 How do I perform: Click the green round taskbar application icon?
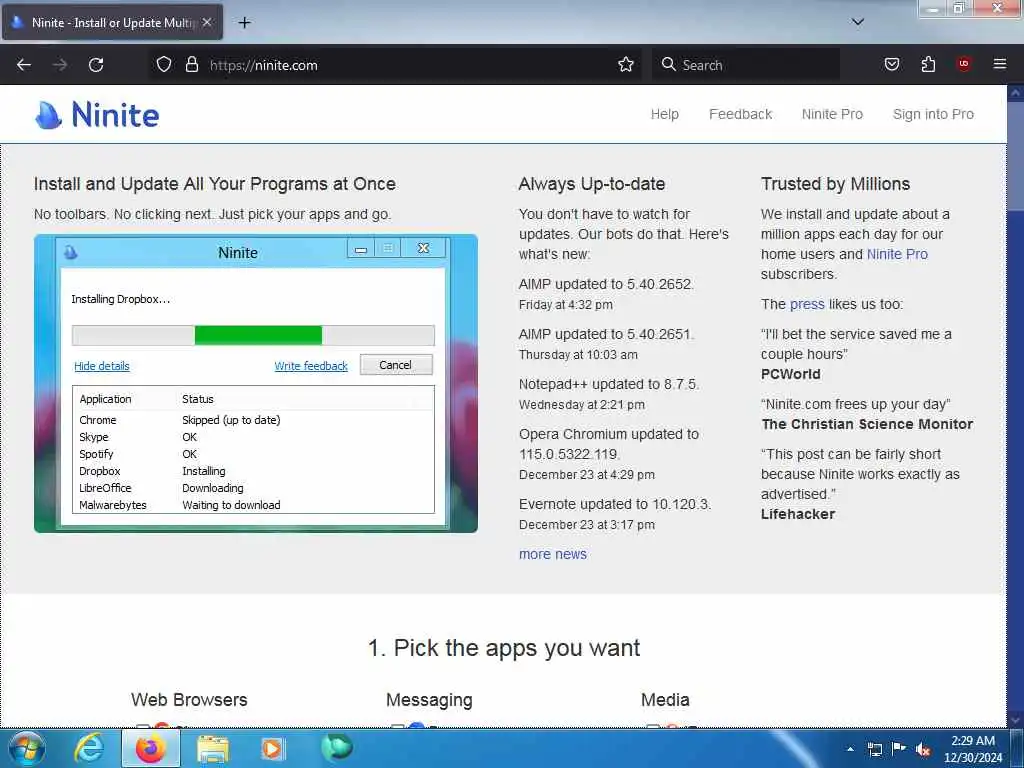tap(337, 748)
